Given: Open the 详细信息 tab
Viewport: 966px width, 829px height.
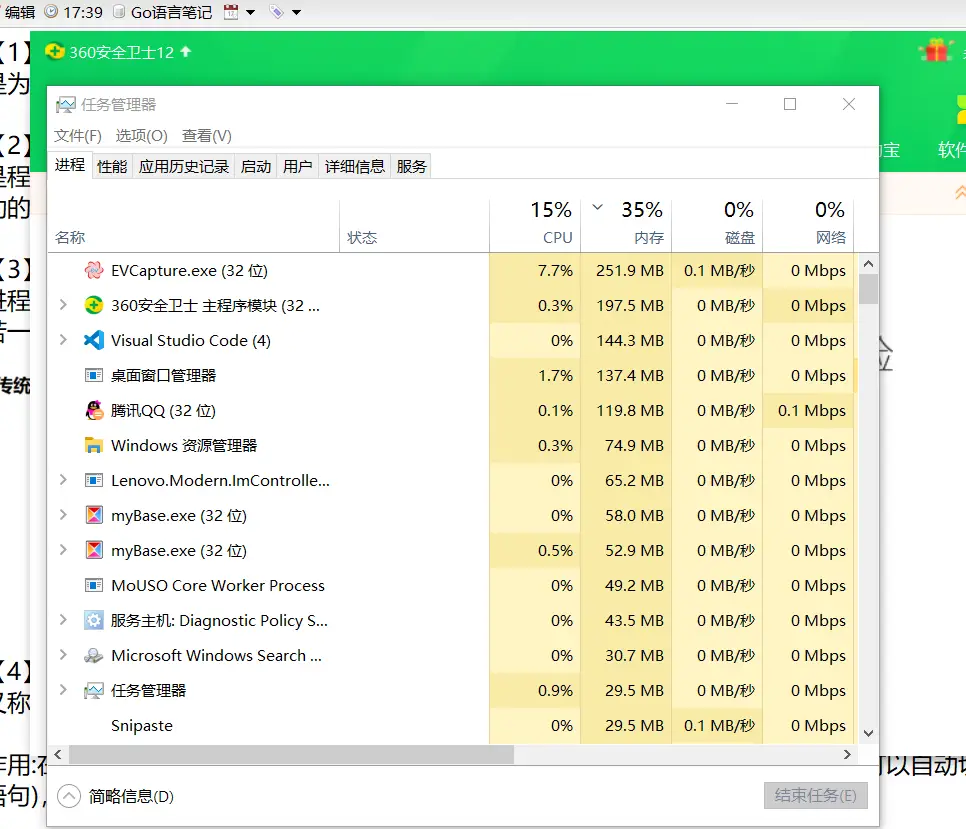Looking at the screenshot, I should click(x=354, y=167).
